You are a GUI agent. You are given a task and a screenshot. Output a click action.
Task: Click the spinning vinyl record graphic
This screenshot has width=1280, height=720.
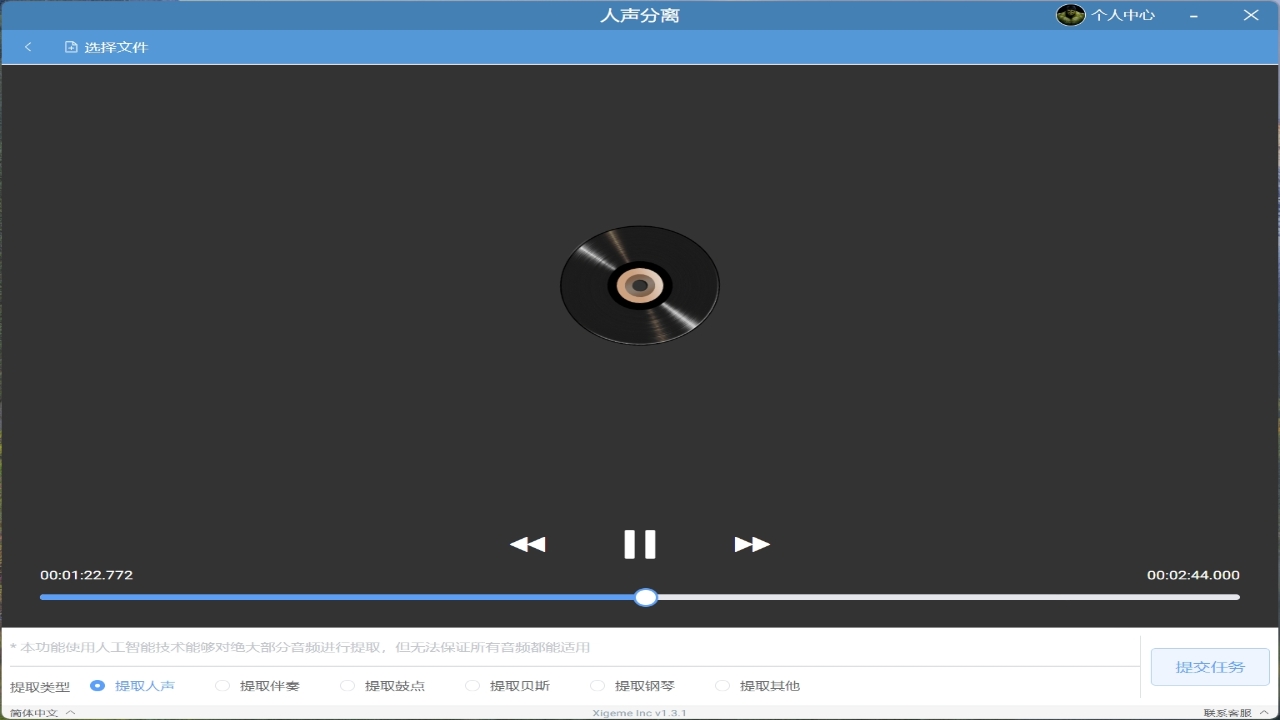click(x=639, y=285)
